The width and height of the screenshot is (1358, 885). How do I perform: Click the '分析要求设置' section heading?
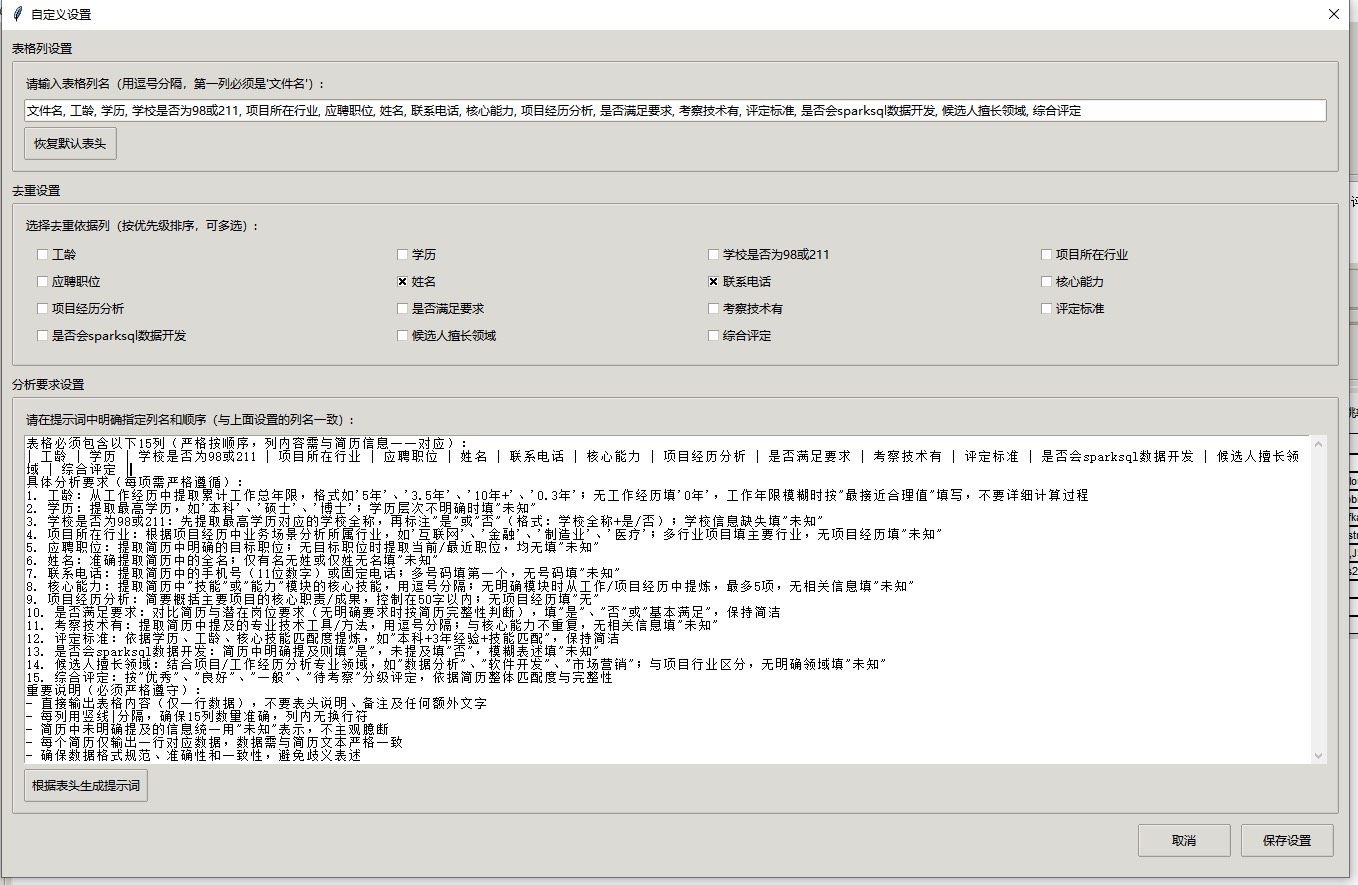(48, 385)
